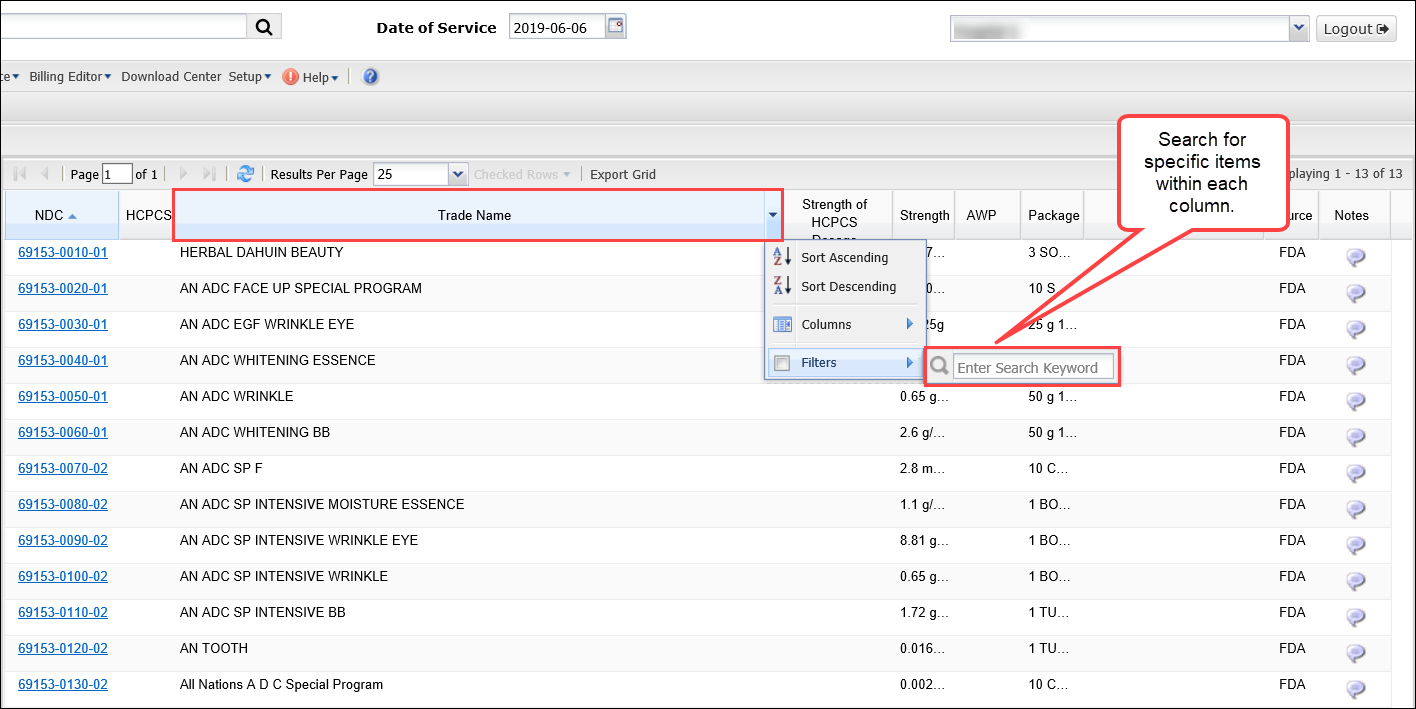This screenshot has width=1416, height=709.
Task: Click the Enter Search Keyword field
Action: tap(1032, 368)
